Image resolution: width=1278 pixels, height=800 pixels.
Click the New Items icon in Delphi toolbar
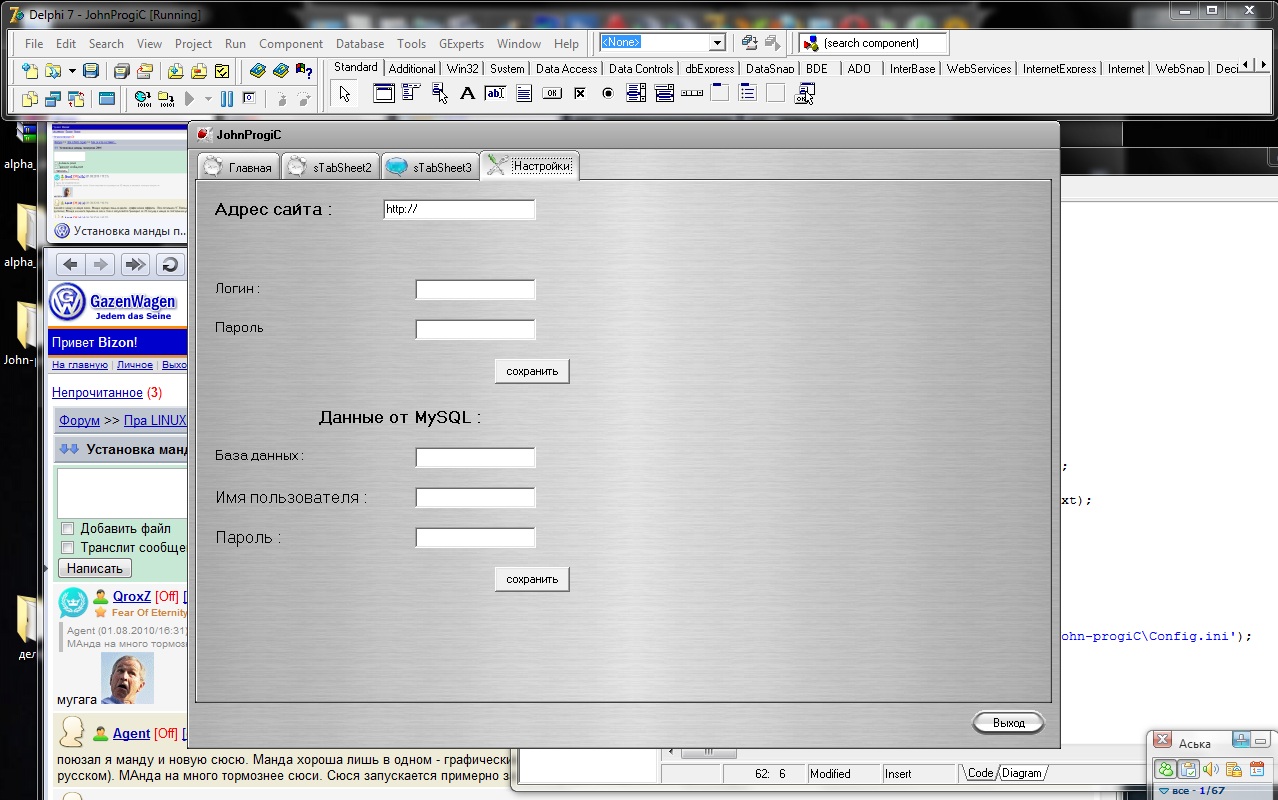[30, 71]
